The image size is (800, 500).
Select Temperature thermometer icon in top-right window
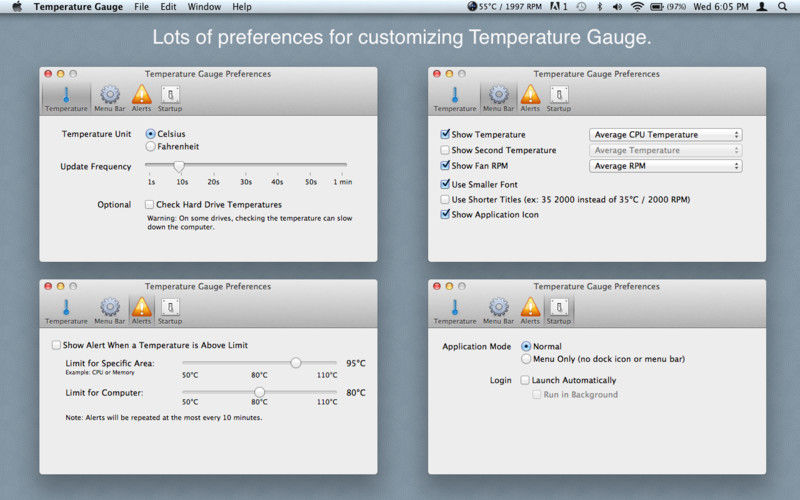click(455, 95)
